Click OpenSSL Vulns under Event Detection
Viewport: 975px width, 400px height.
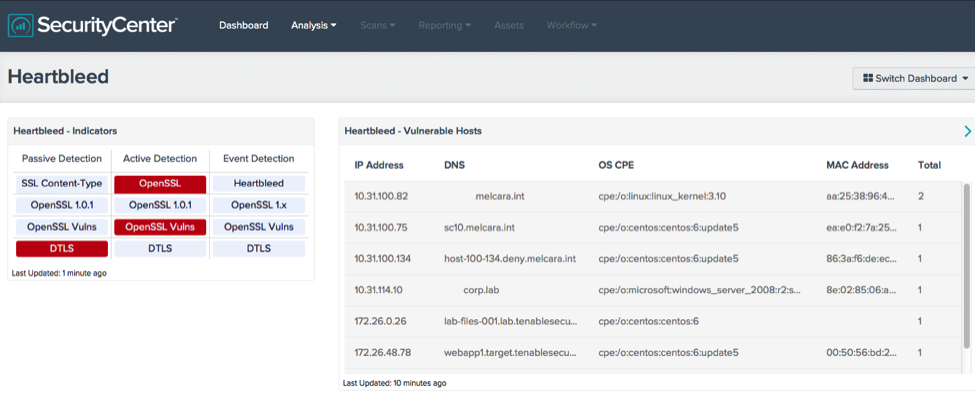point(259,226)
